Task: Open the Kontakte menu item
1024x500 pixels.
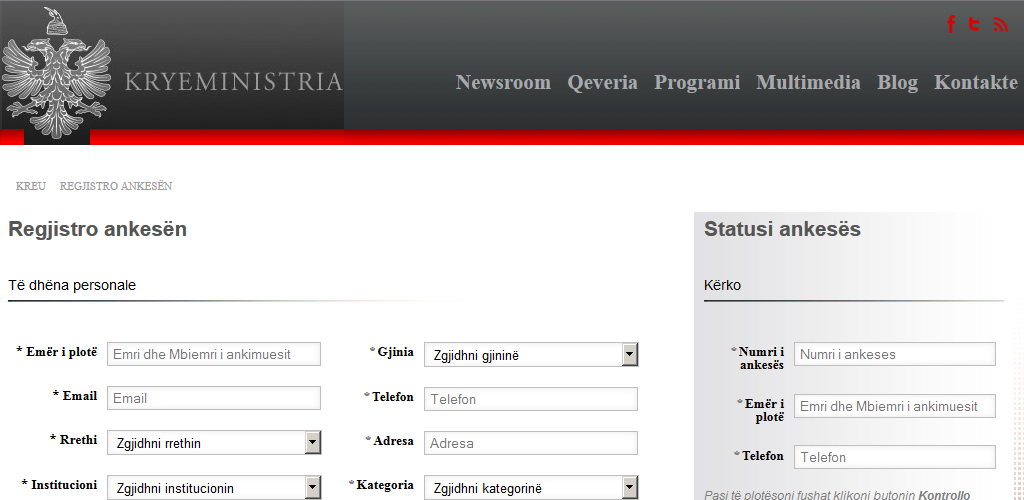Action: click(976, 83)
